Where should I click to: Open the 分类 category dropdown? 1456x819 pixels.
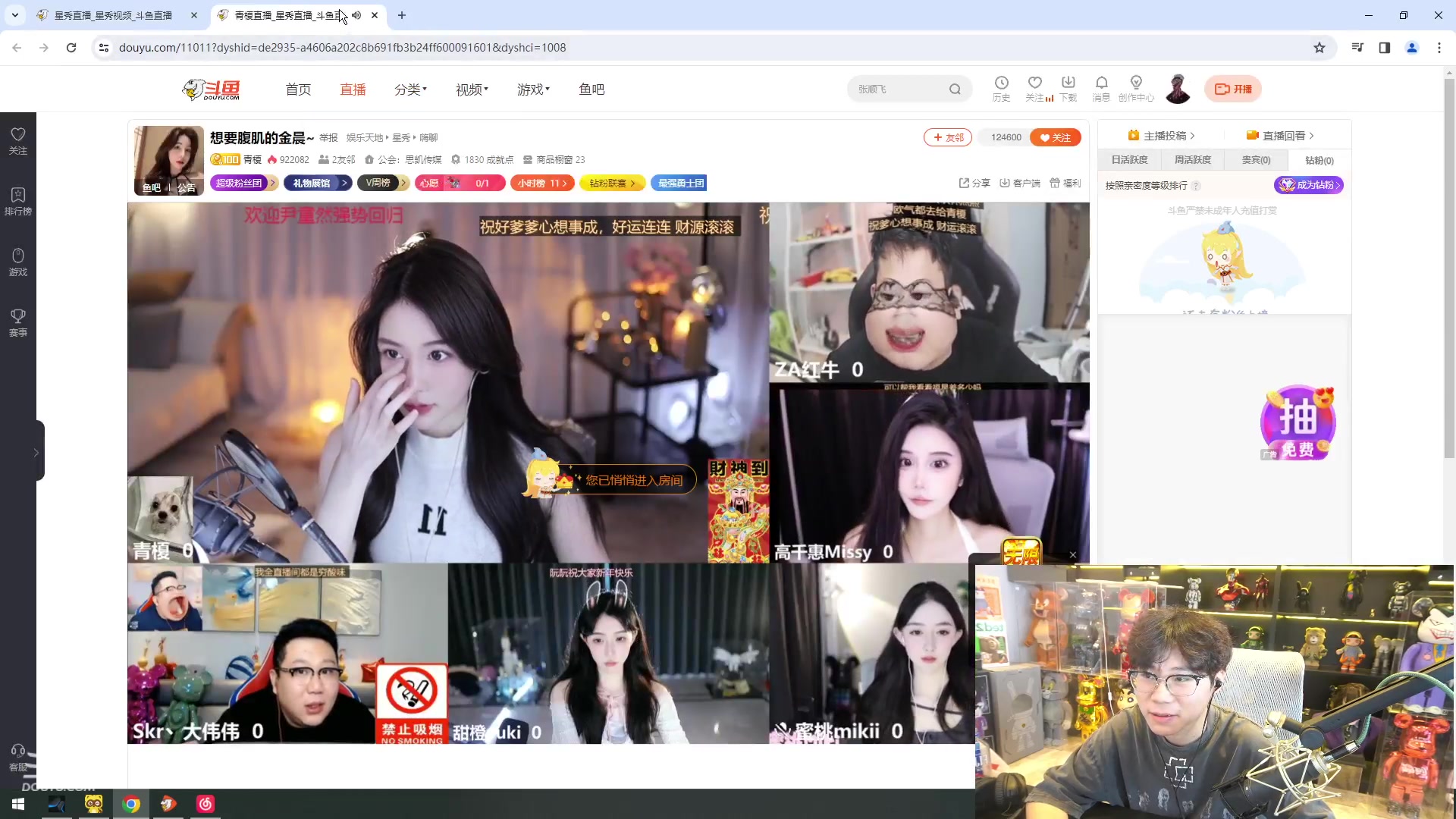409,89
